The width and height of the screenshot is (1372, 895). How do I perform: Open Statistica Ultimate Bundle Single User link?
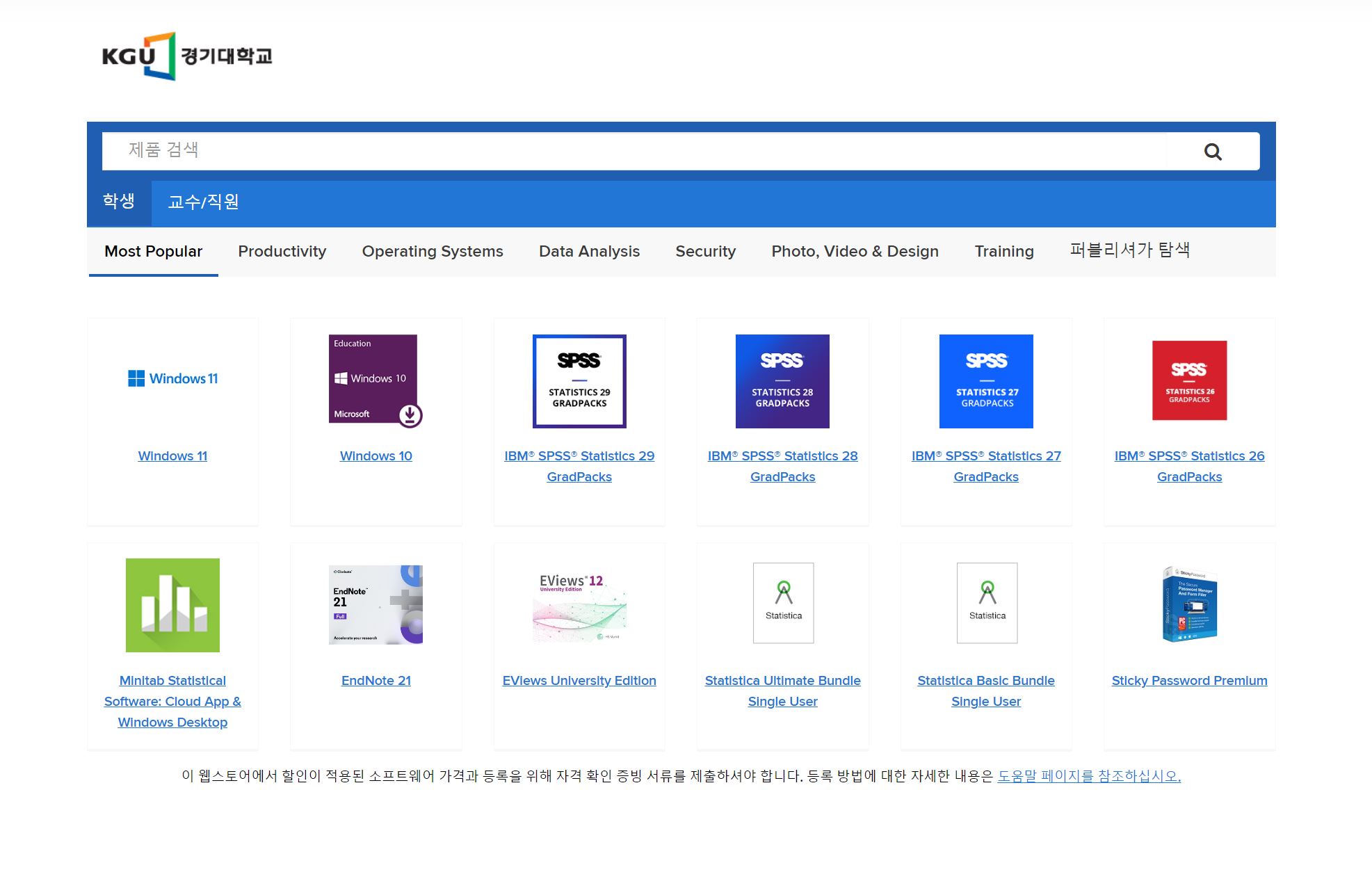(782, 691)
